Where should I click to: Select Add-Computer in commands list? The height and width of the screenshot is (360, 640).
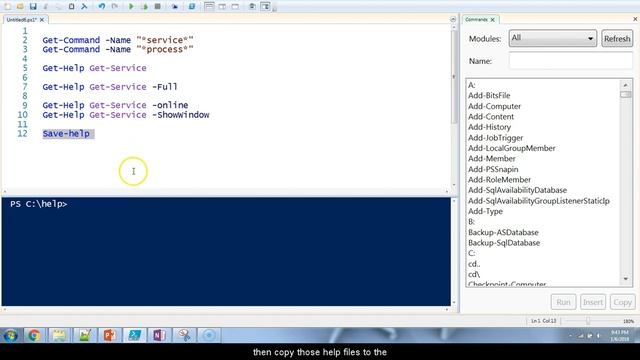click(x=494, y=106)
